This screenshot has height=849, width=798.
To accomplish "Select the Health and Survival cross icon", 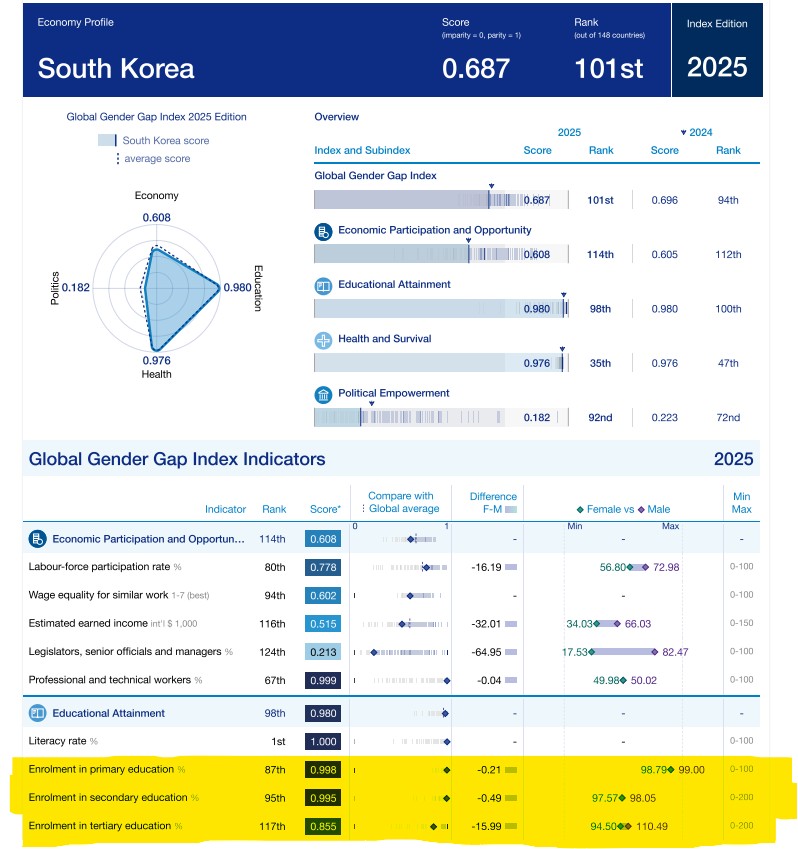I will [x=323, y=340].
